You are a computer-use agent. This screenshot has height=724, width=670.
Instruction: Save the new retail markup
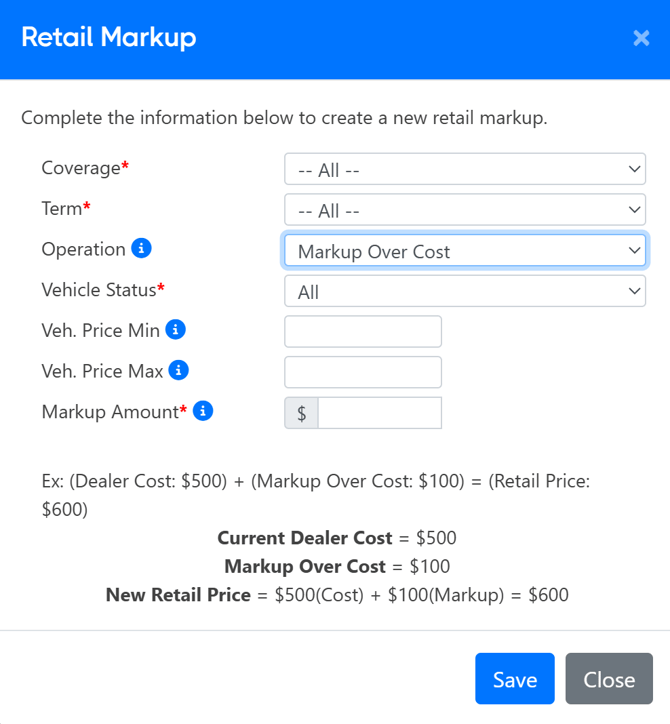(514, 679)
